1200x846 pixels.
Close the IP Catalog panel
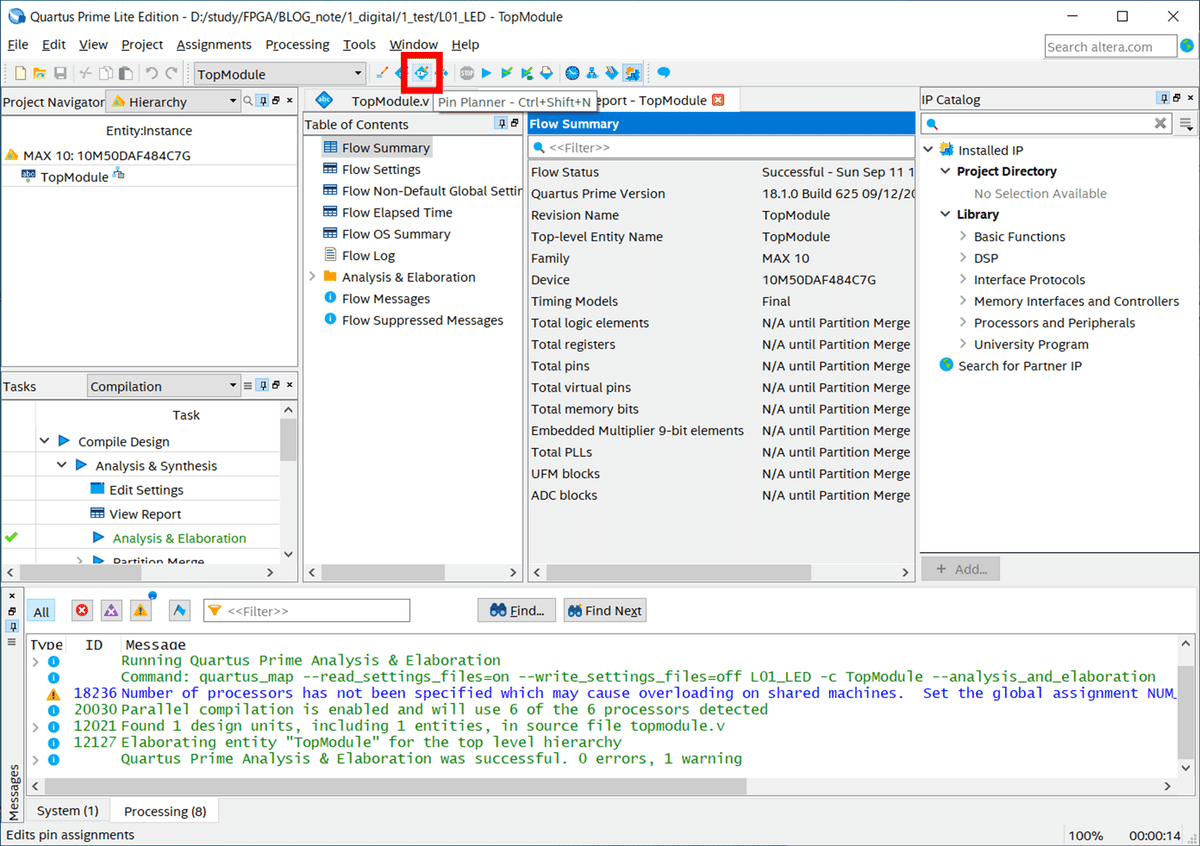coord(1192,99)
